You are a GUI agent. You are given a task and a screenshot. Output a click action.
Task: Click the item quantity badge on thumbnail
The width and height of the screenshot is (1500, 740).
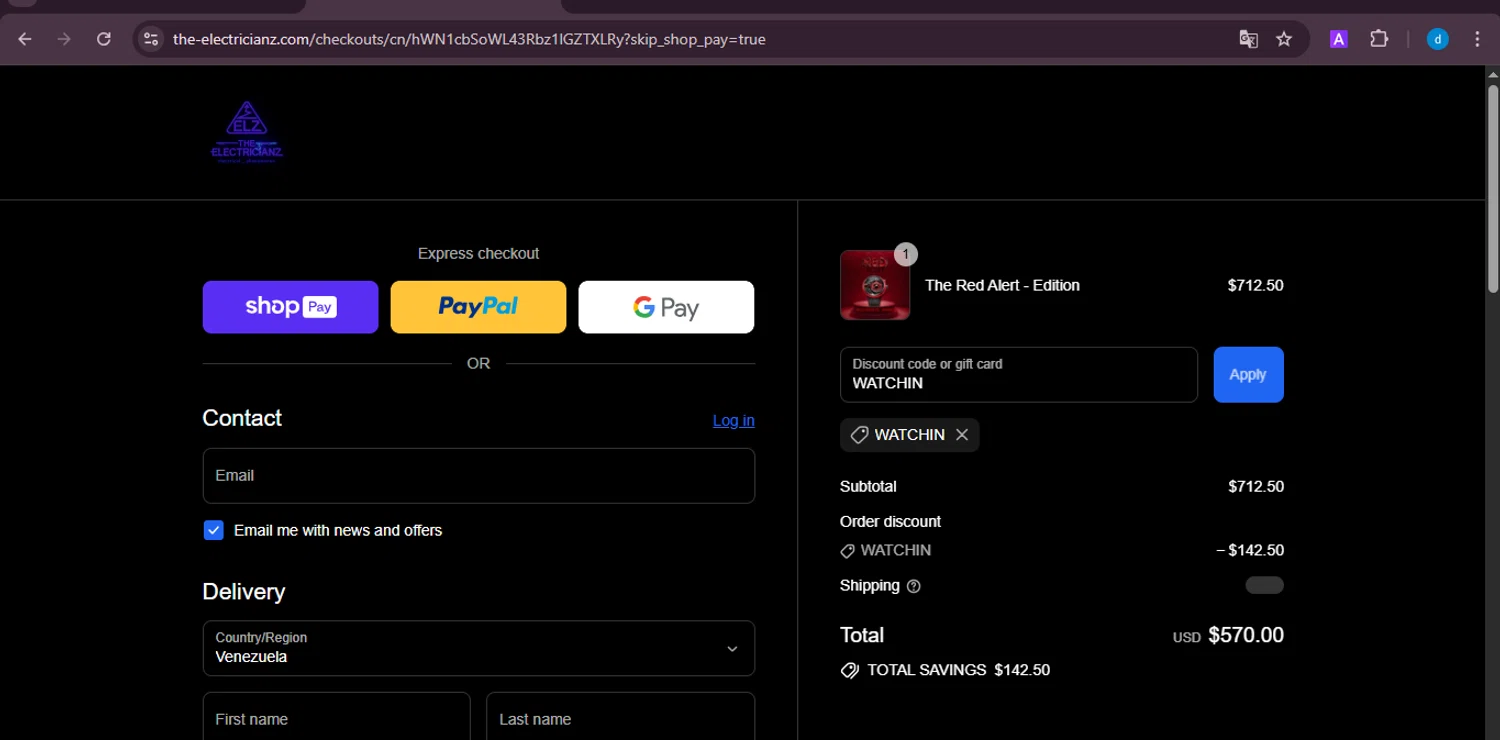tap(905, 254)
